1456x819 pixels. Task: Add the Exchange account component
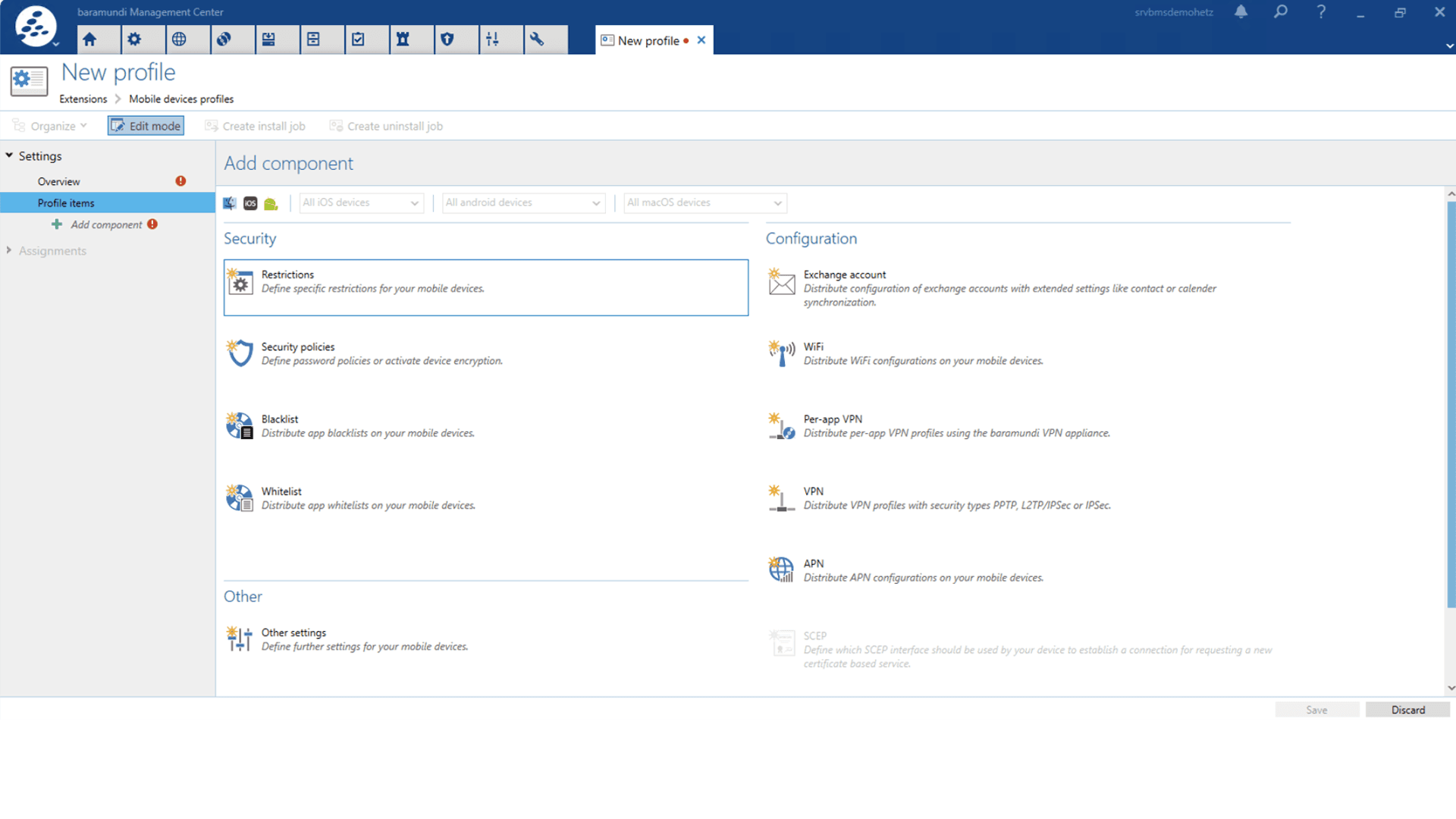click(1028, 287)
